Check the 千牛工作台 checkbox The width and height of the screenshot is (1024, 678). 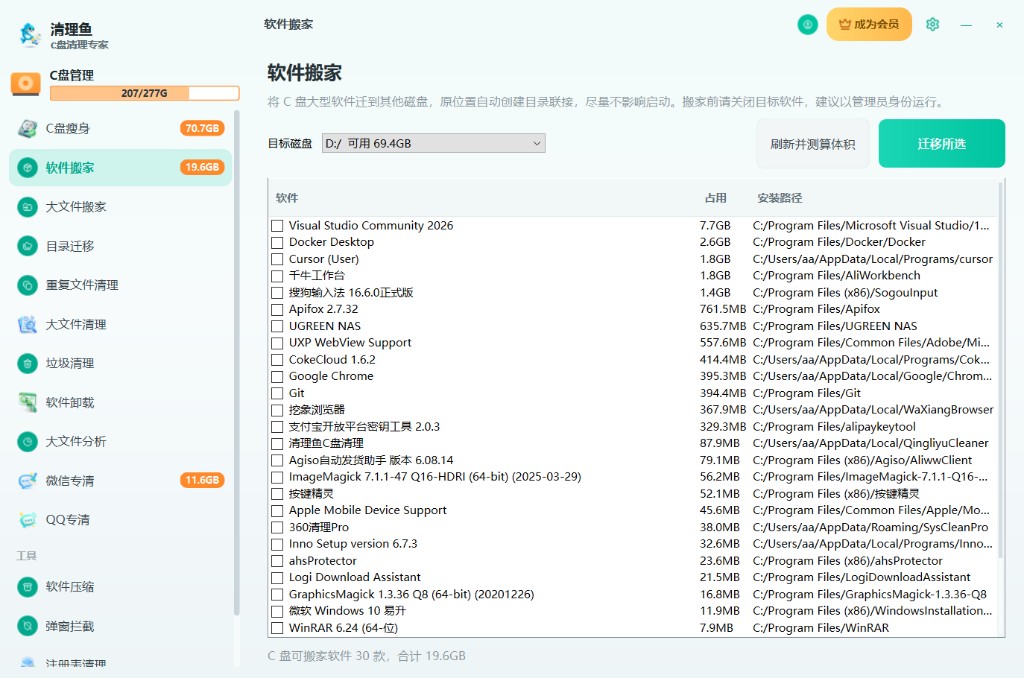(277, 276)
